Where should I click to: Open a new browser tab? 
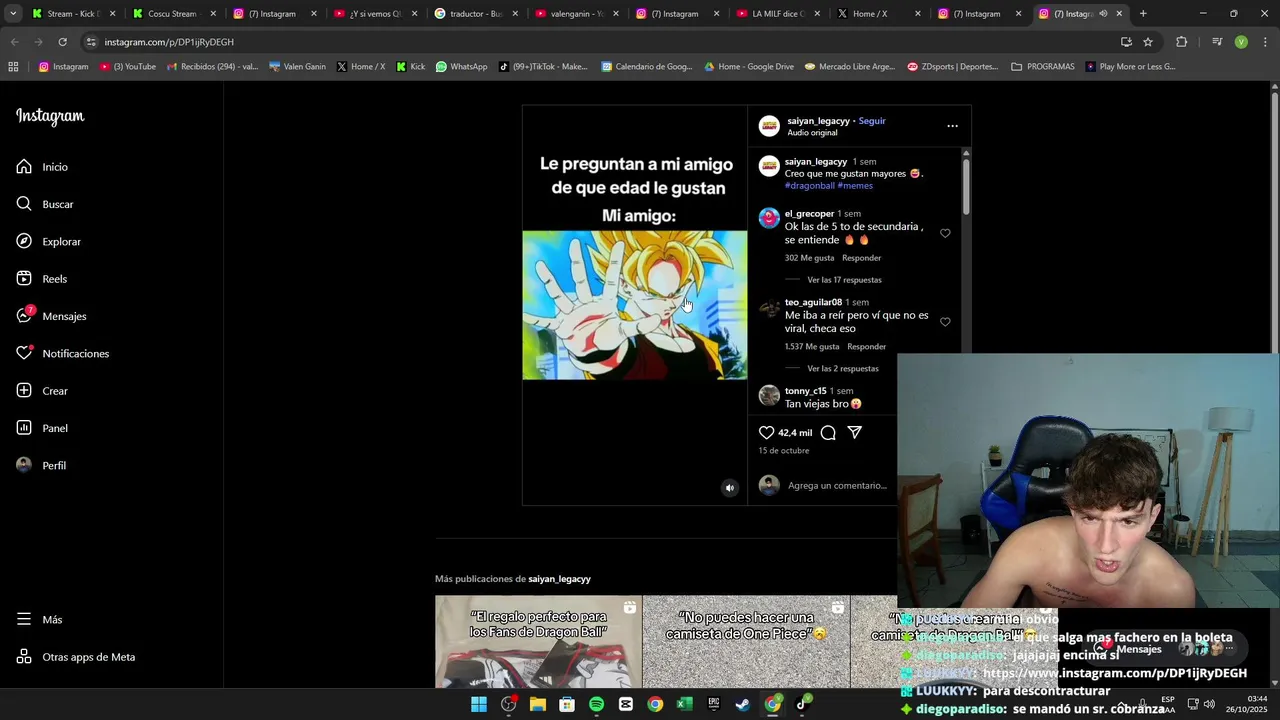pos(1143,14)
